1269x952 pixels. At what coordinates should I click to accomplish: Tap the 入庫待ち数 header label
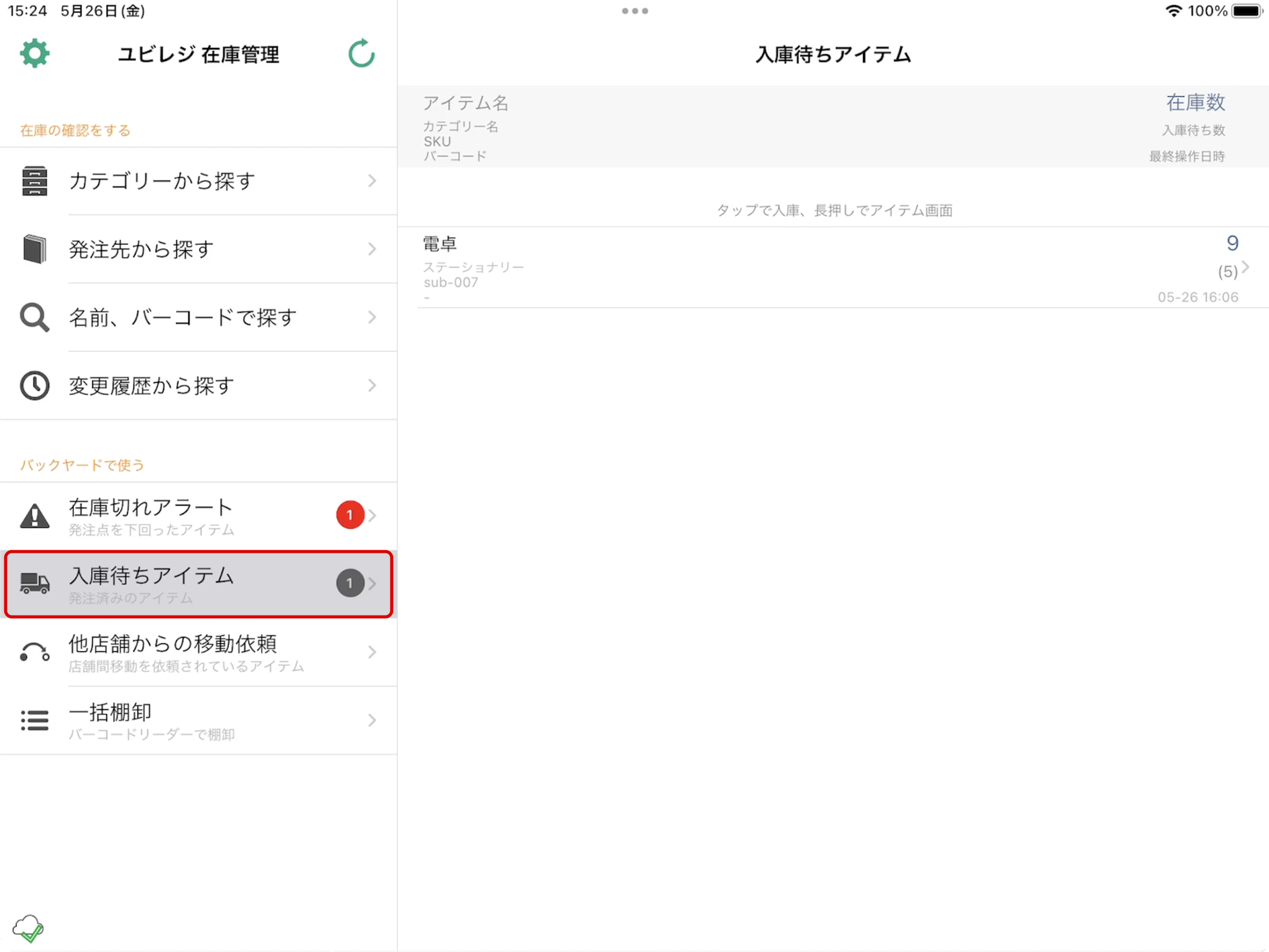1193,131
